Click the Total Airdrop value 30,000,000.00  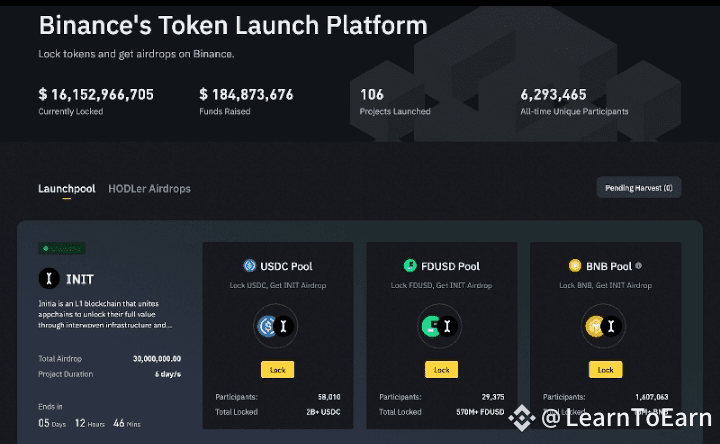[x=157, y=359]
